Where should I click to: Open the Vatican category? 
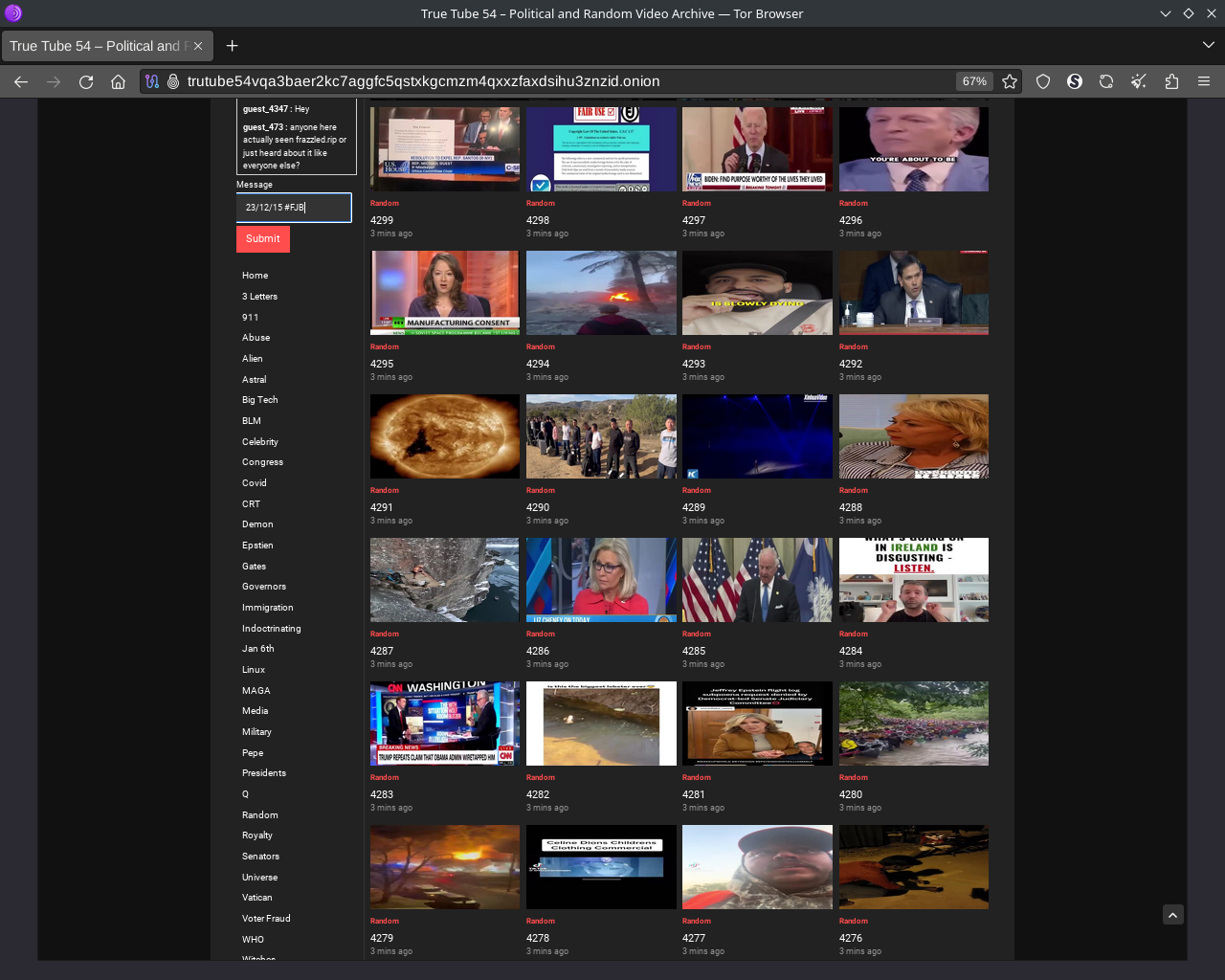[257, 898]
